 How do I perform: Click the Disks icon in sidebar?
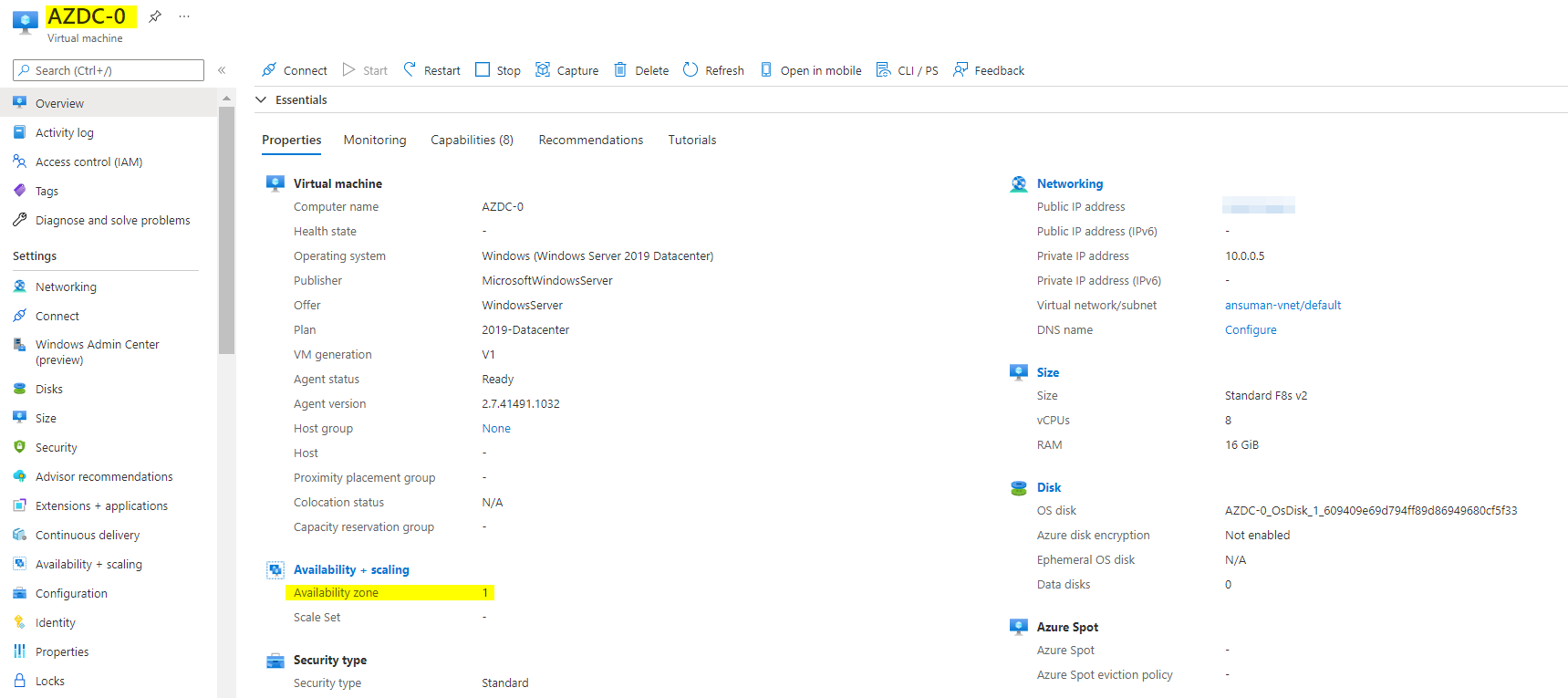pos(19,389)
